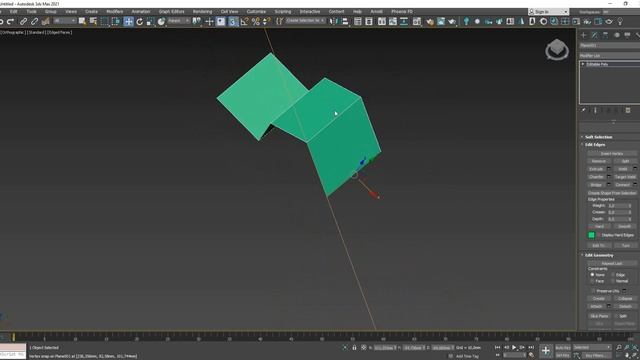Click Create Shape From Selection button
The height and width of the screenshot is (360, 640).
(611, 193)
